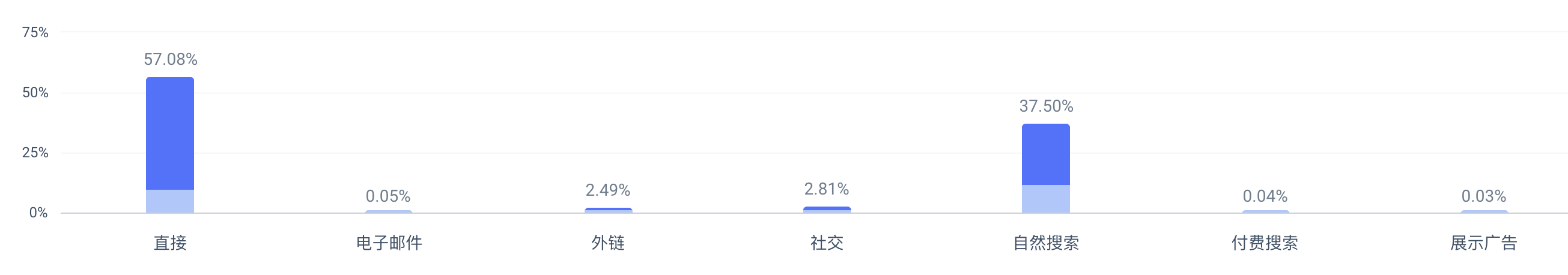1568x275 pixels.
Task: Select the 外链 category label
Action: pyautogui.click(x=608, y=243)
